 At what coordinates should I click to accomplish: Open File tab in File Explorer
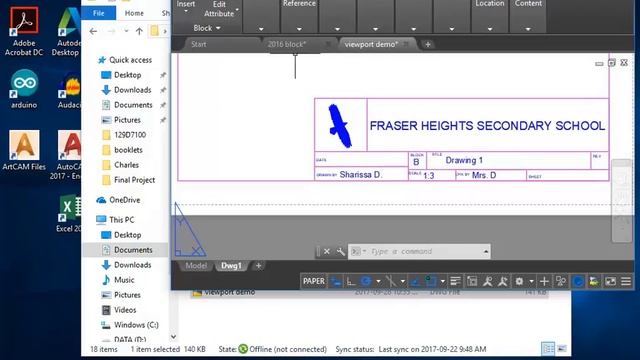pyautogui.click(x=98, y=13)
